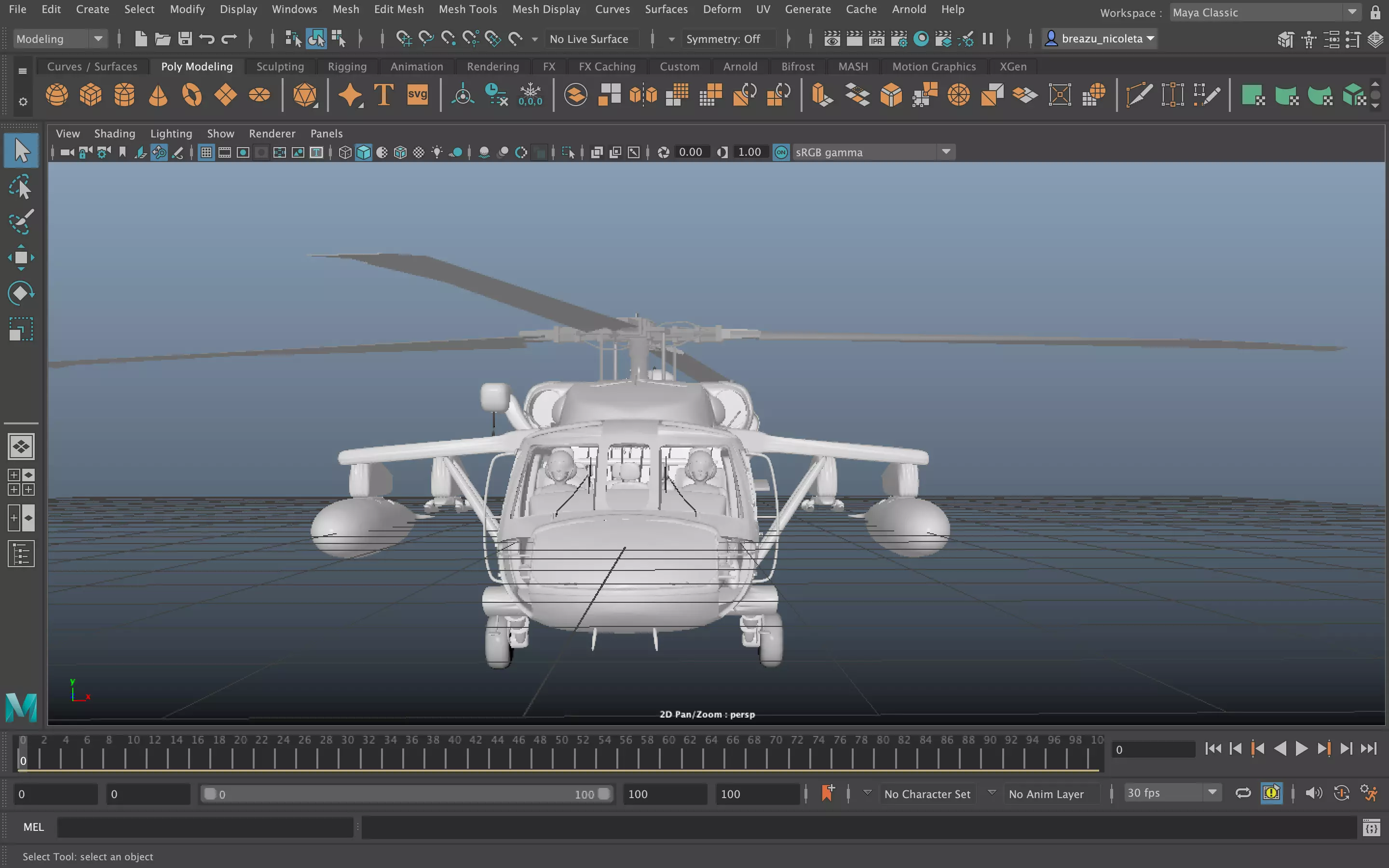Switch to the Sculpting shelf tab
This screenshot has width=1389, height=868.
(280, 67)
